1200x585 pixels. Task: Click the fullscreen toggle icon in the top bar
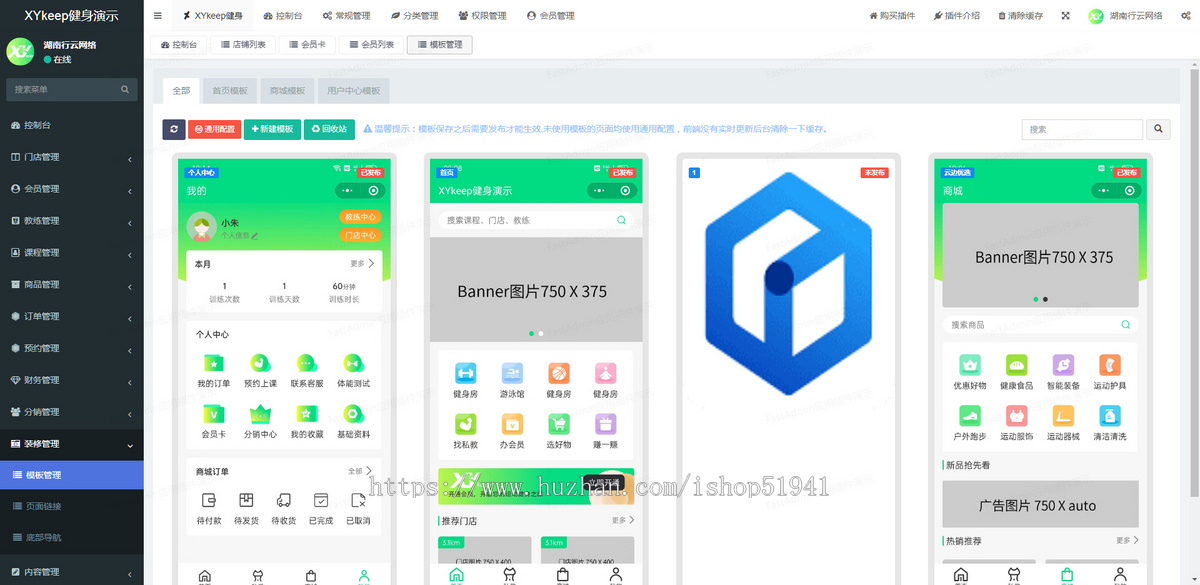click(x=1065, y=16)
